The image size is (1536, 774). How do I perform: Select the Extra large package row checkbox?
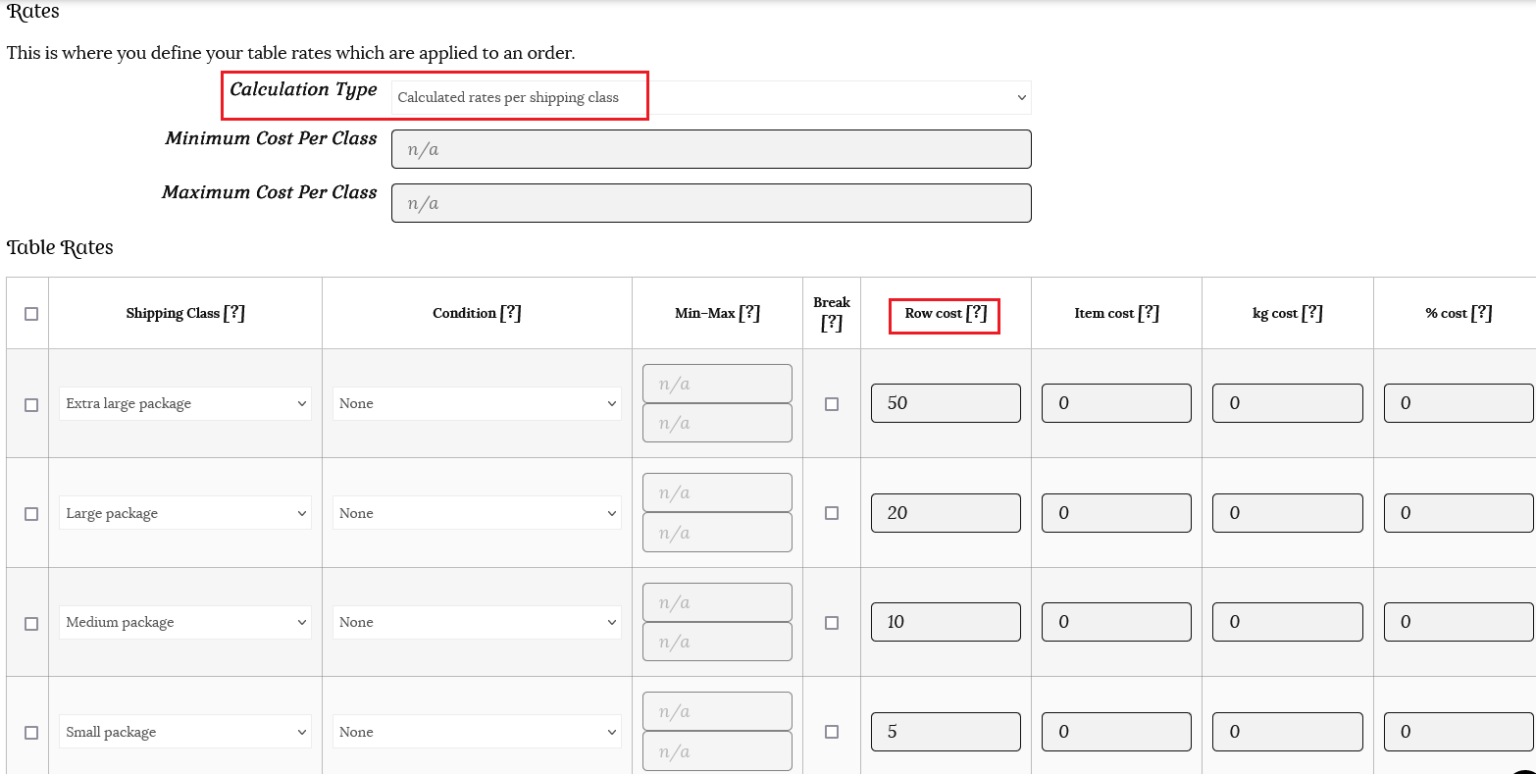click(x=31, y=405)
